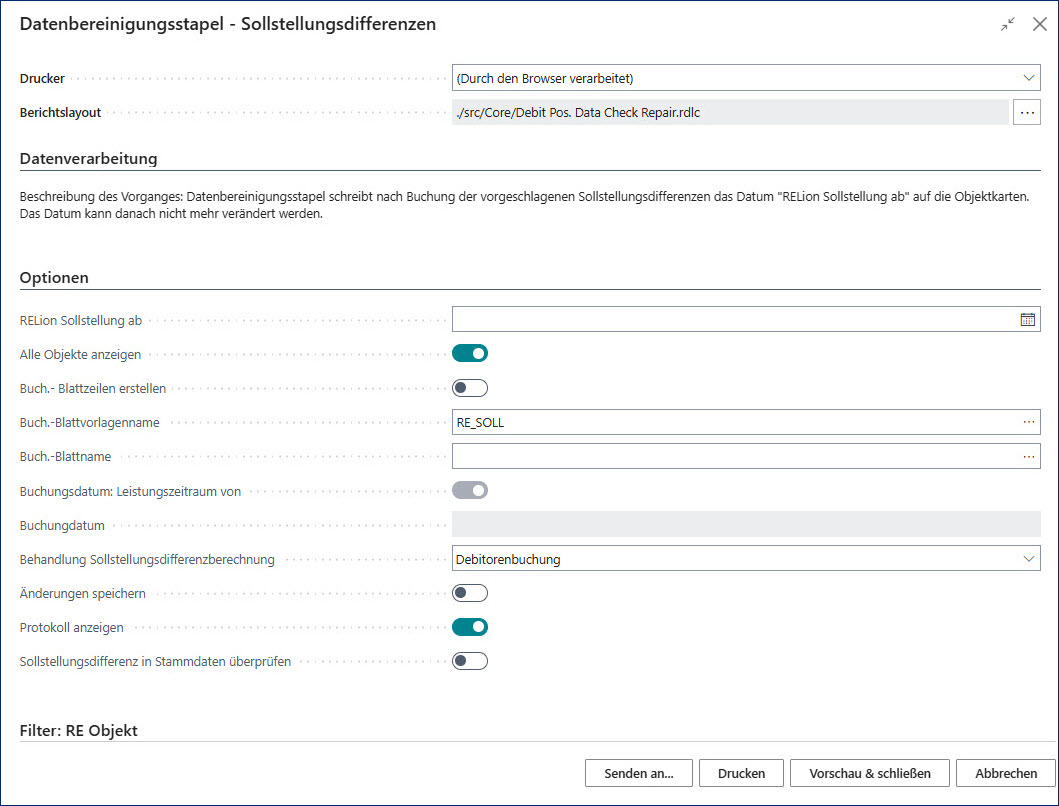Screen dimensions: 1059x806
Task: Open lookup for Buch.-Blattname field
Action: pos(1028,457)
